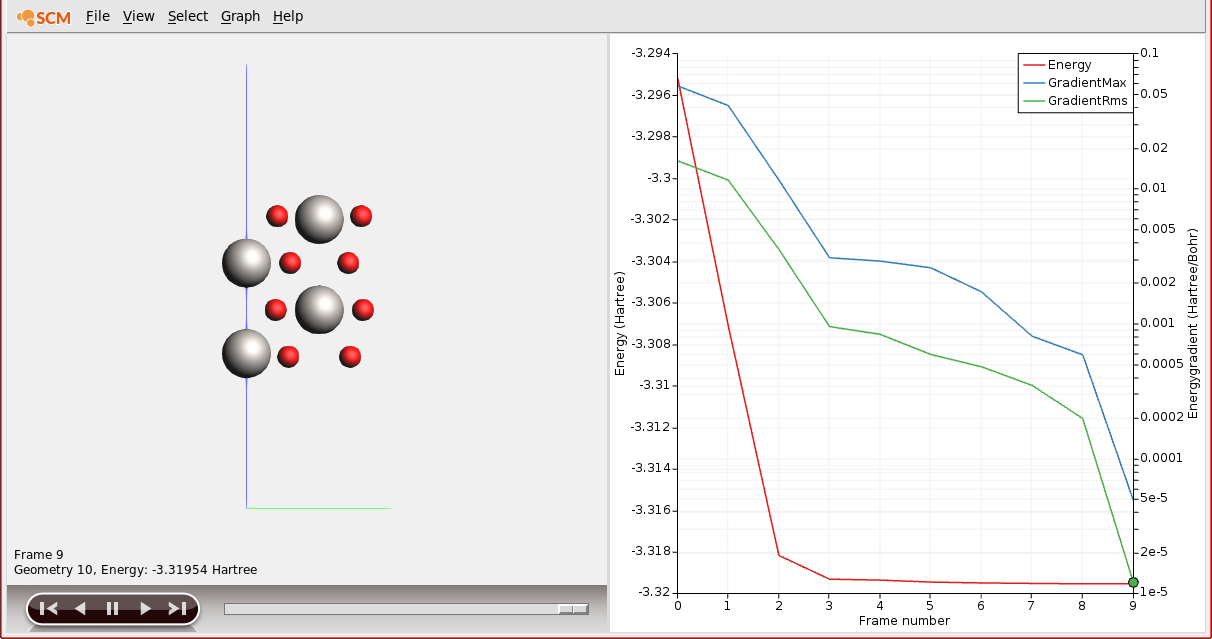Open the Select menu
Image resolution: width=1212 pixels, height=639 pixels.
[187, 16]
